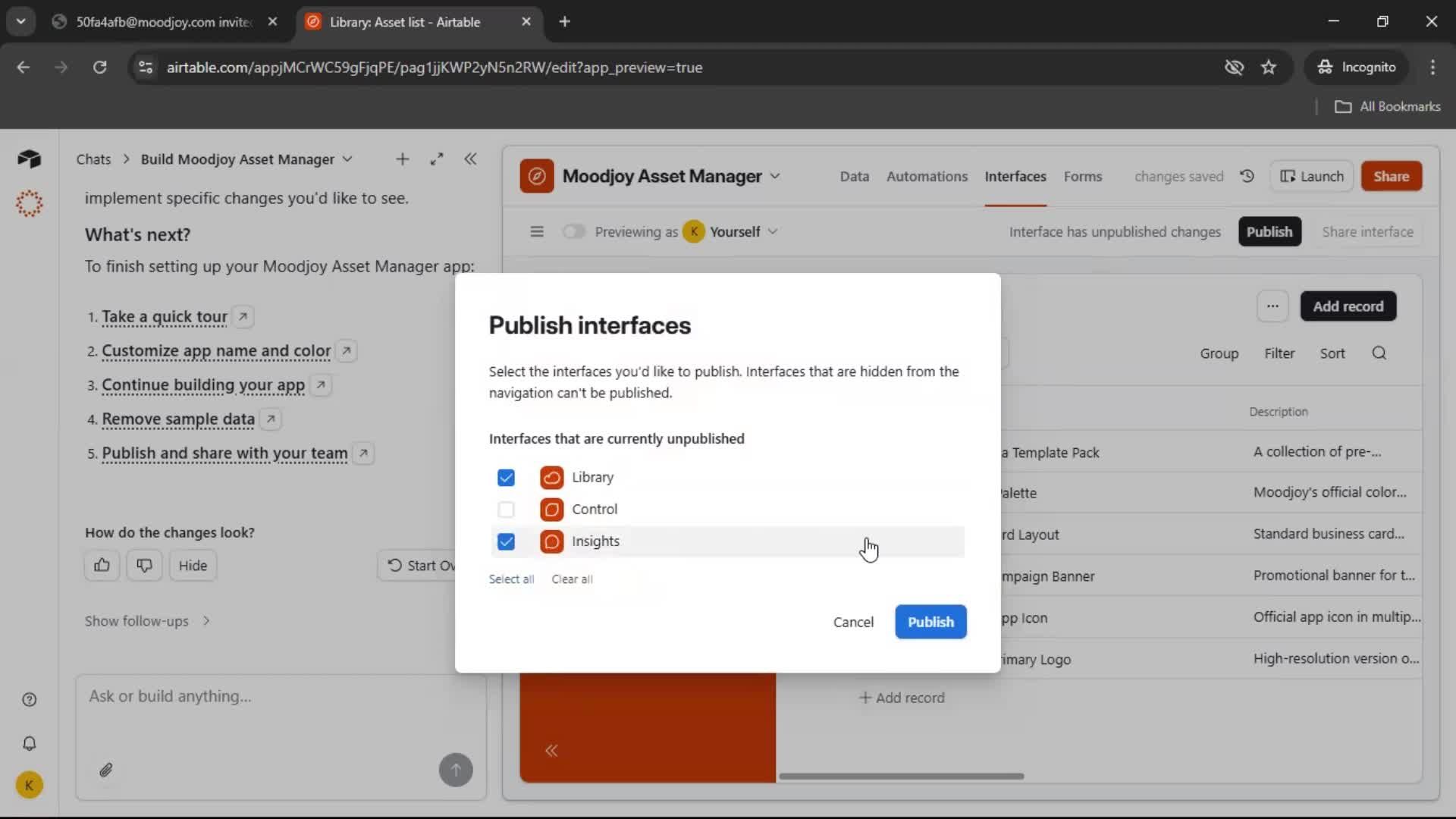Open the K account avatar
Viewport: 1456px width, 819px height.
[29, 786]
